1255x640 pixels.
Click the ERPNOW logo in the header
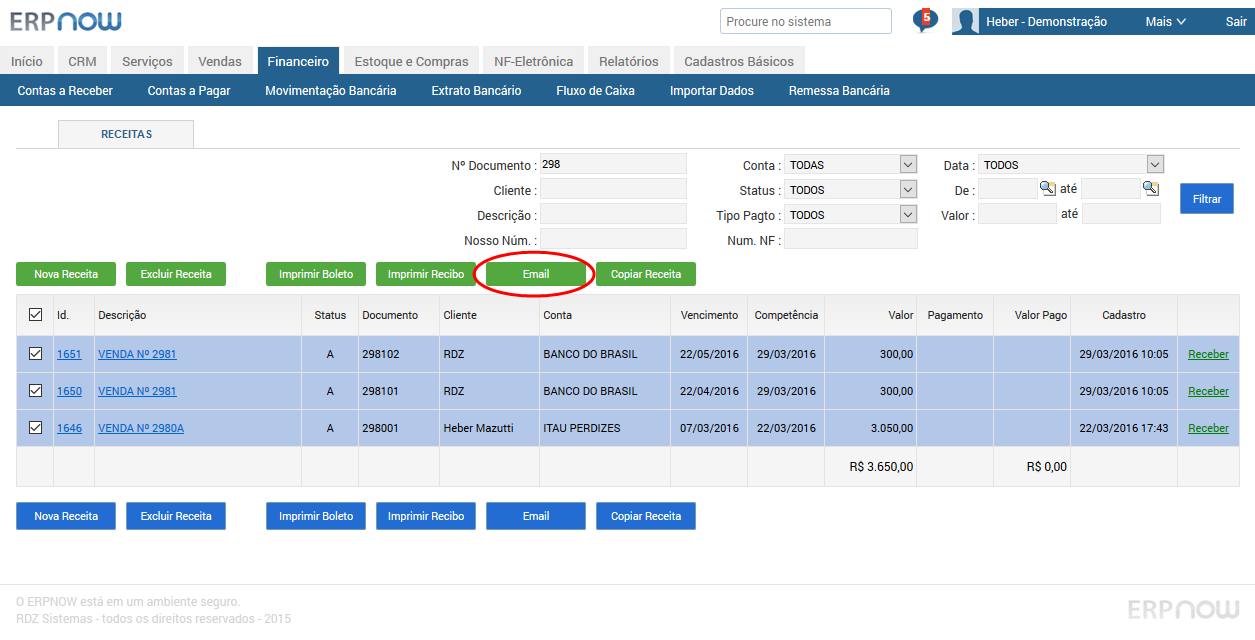click(66, 21)
